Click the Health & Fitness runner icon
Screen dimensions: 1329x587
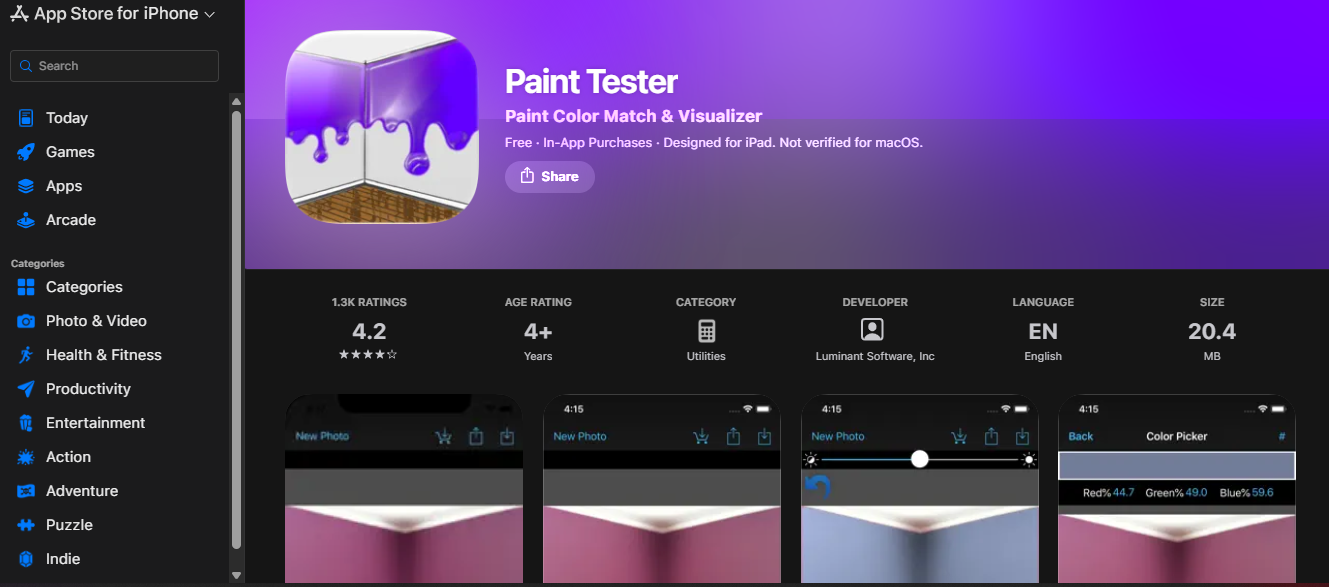click(26, 355)
